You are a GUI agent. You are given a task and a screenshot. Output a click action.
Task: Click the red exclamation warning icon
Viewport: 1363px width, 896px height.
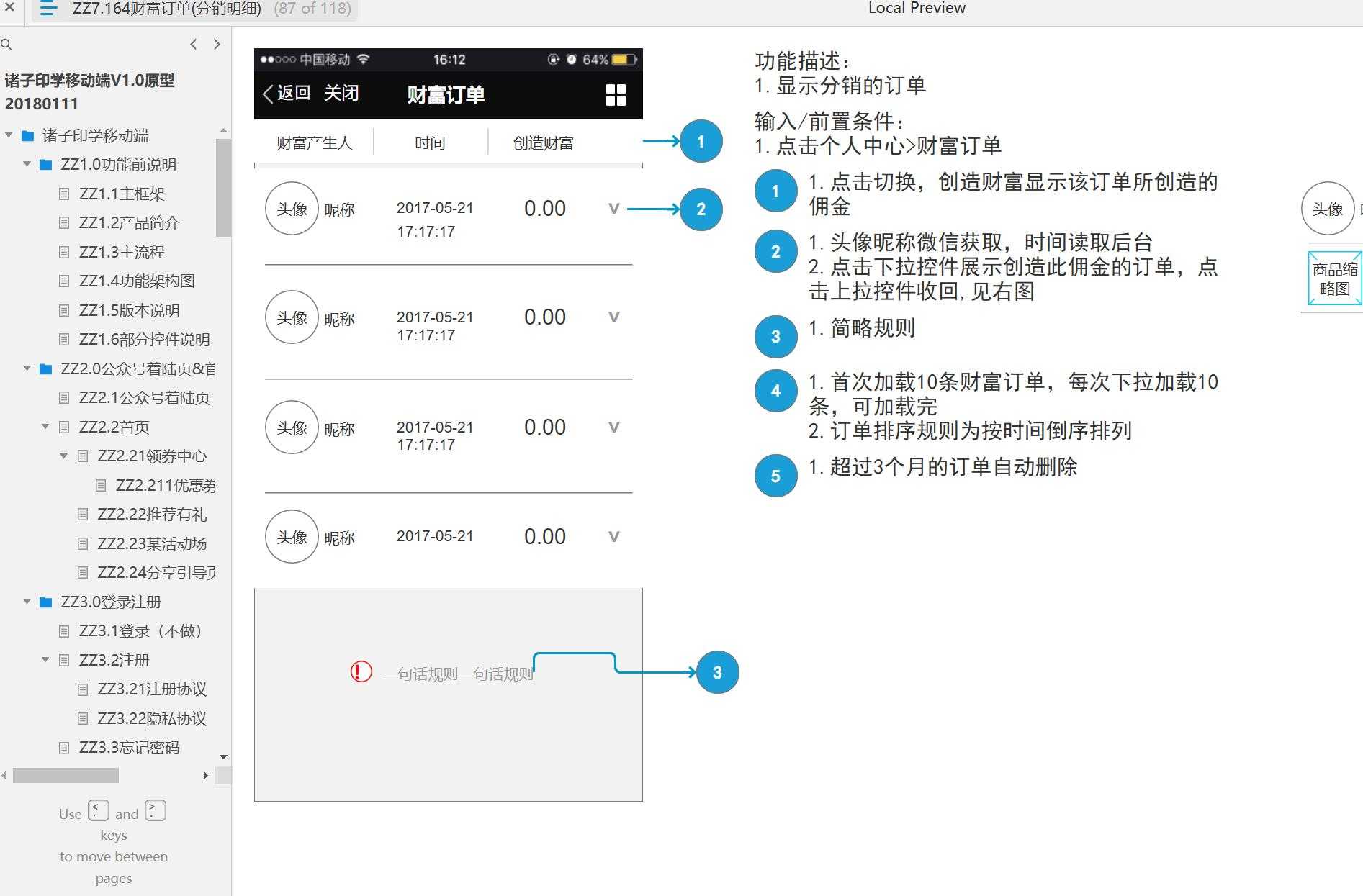click(360, 671)
